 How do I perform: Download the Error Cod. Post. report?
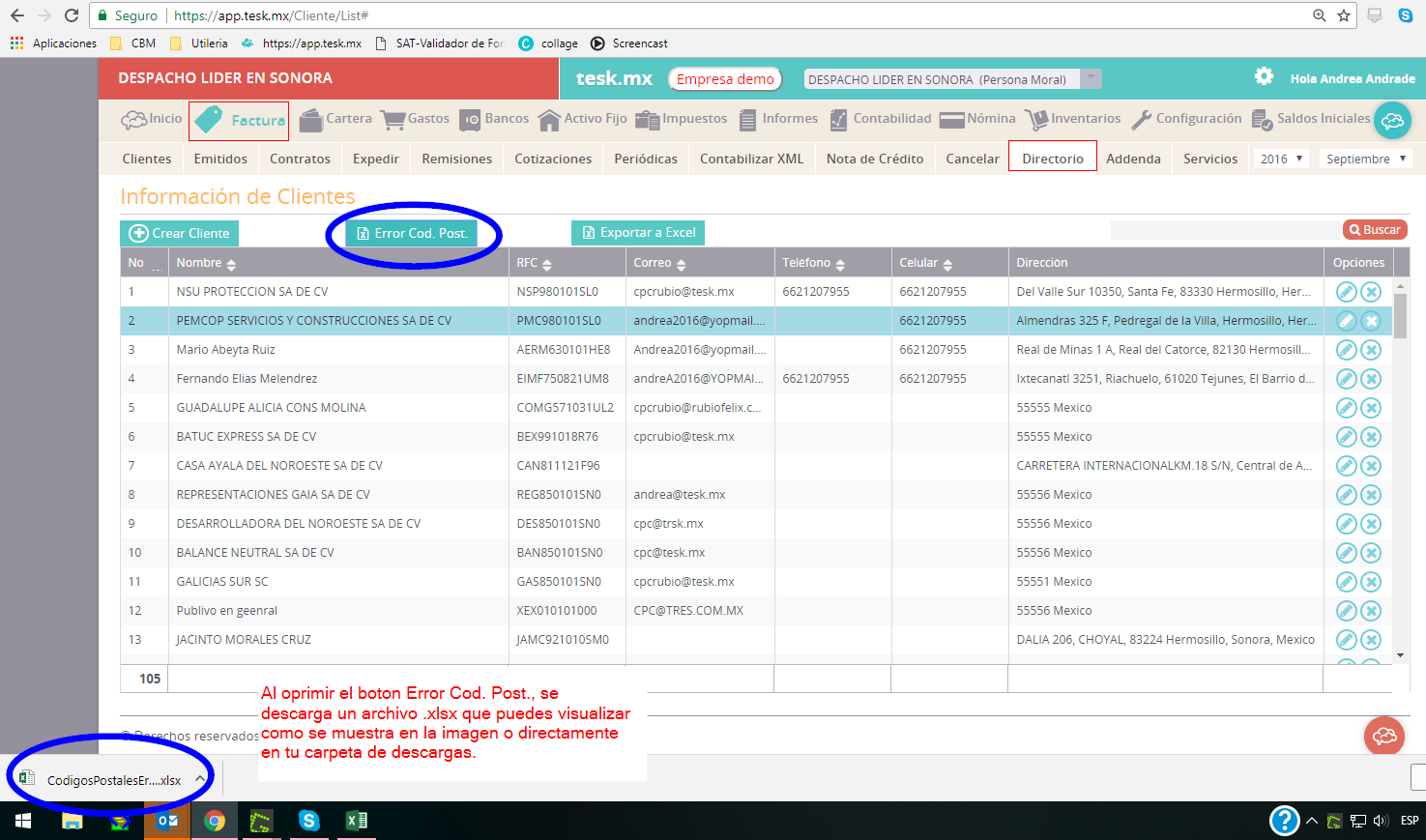point(412,233)
